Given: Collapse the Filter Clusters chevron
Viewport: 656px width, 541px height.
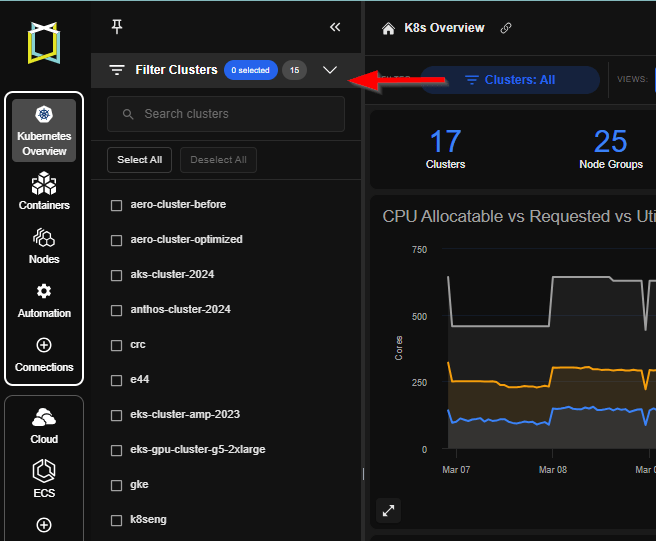Looking at the screenshot, I should 330,70.
